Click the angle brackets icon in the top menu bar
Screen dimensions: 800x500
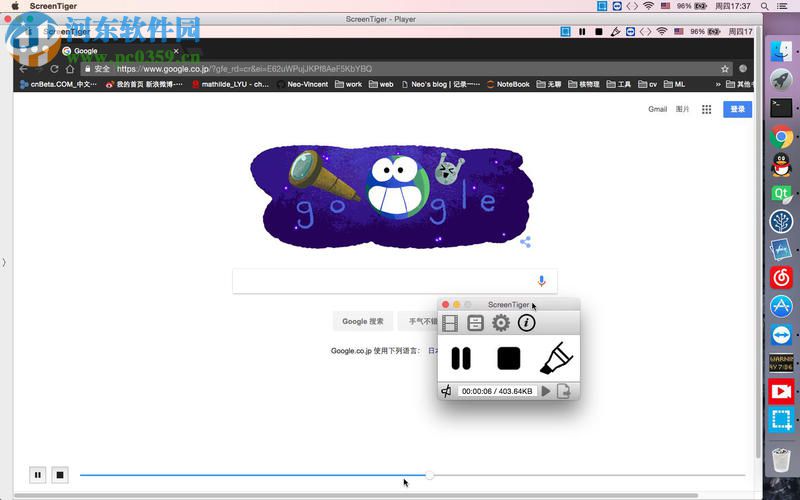pos(632,6)
